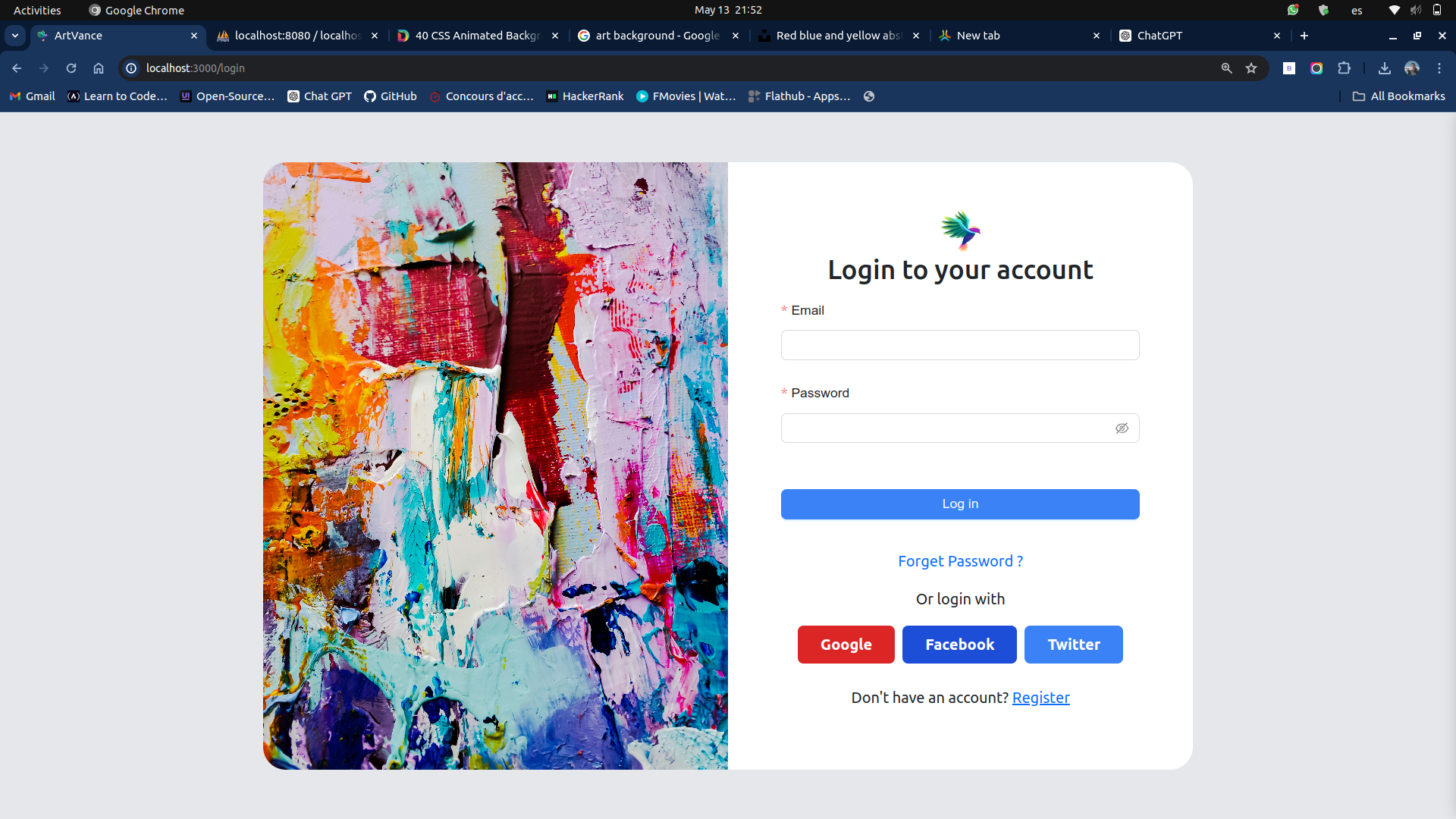Open the Chrome downloads icon
Image resolution: width=1456 pixels, height=819 pixels.
click(x=1384, y=68)
